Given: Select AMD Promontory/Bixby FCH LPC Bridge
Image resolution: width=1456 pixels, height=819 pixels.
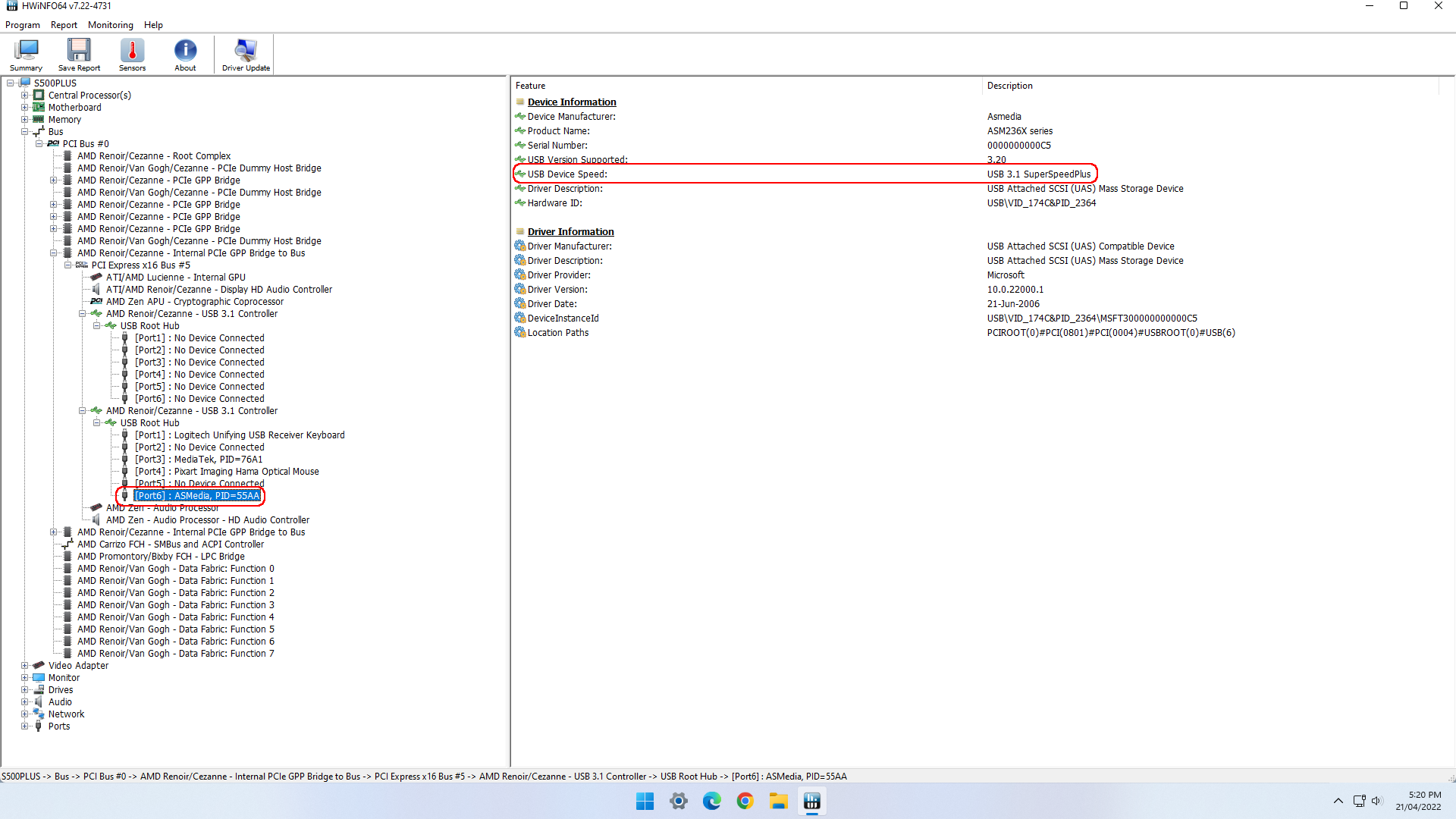Looking at the screenshot, I should (x=161, y=557).
